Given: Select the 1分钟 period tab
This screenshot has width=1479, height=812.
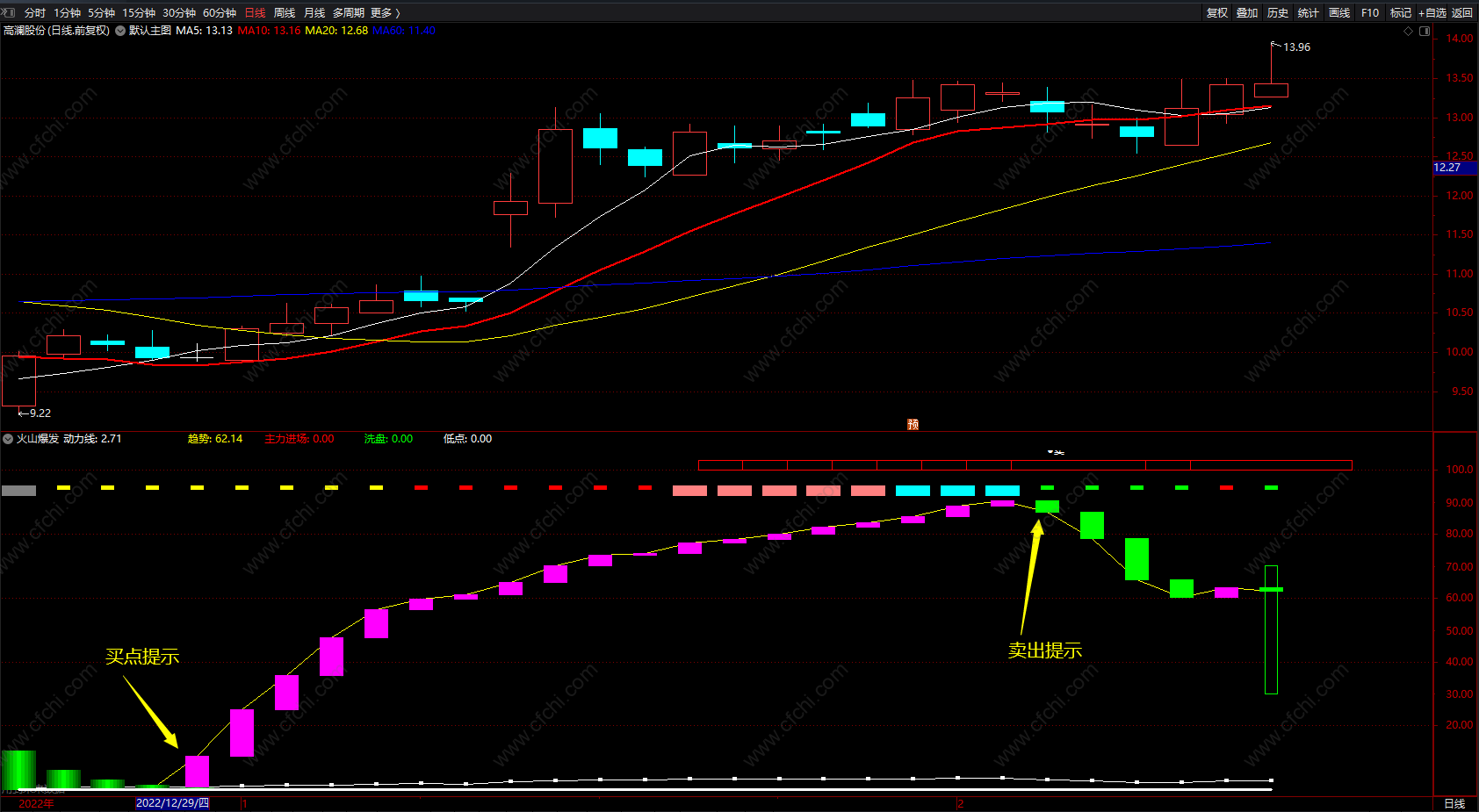Looking at the screenshot, I should 67,13.
